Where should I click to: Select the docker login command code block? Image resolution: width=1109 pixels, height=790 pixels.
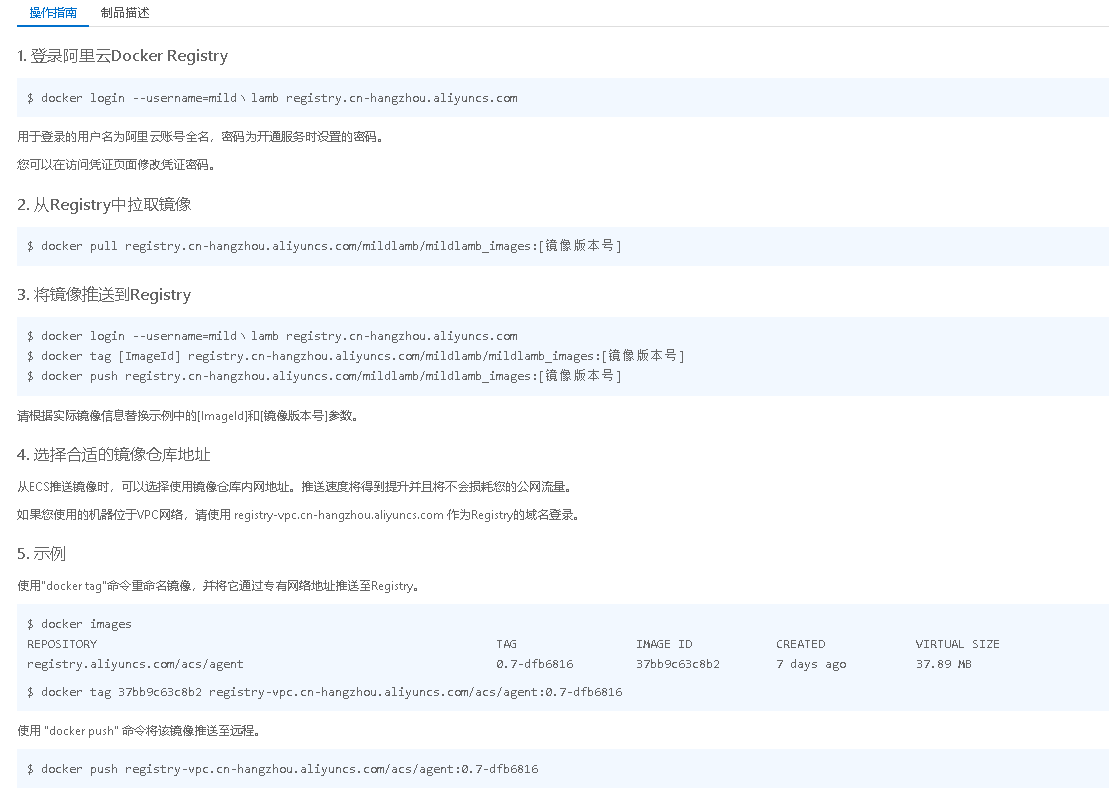click(271, 98)
